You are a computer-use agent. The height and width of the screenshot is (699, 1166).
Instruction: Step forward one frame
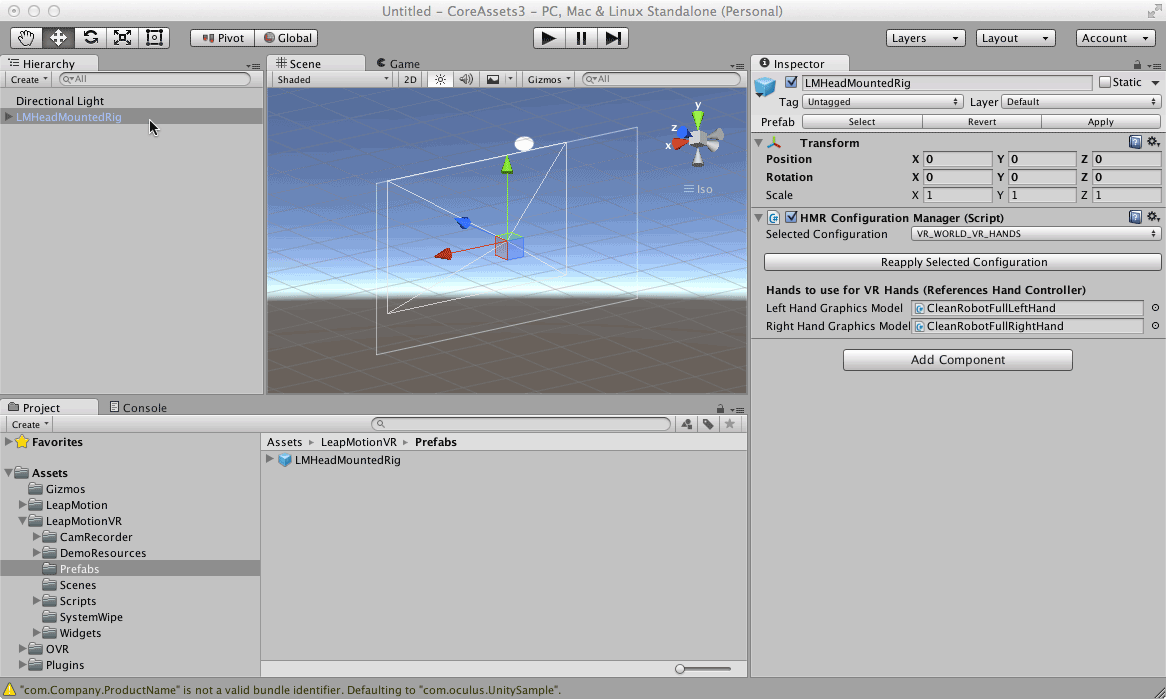click(613, 38)
